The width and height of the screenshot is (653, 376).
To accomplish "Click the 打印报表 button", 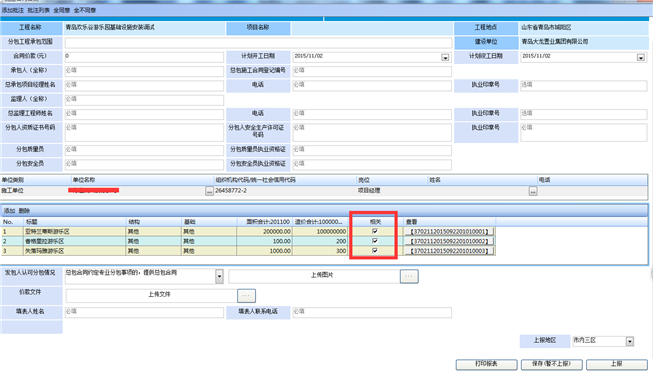I will point(486,364).
